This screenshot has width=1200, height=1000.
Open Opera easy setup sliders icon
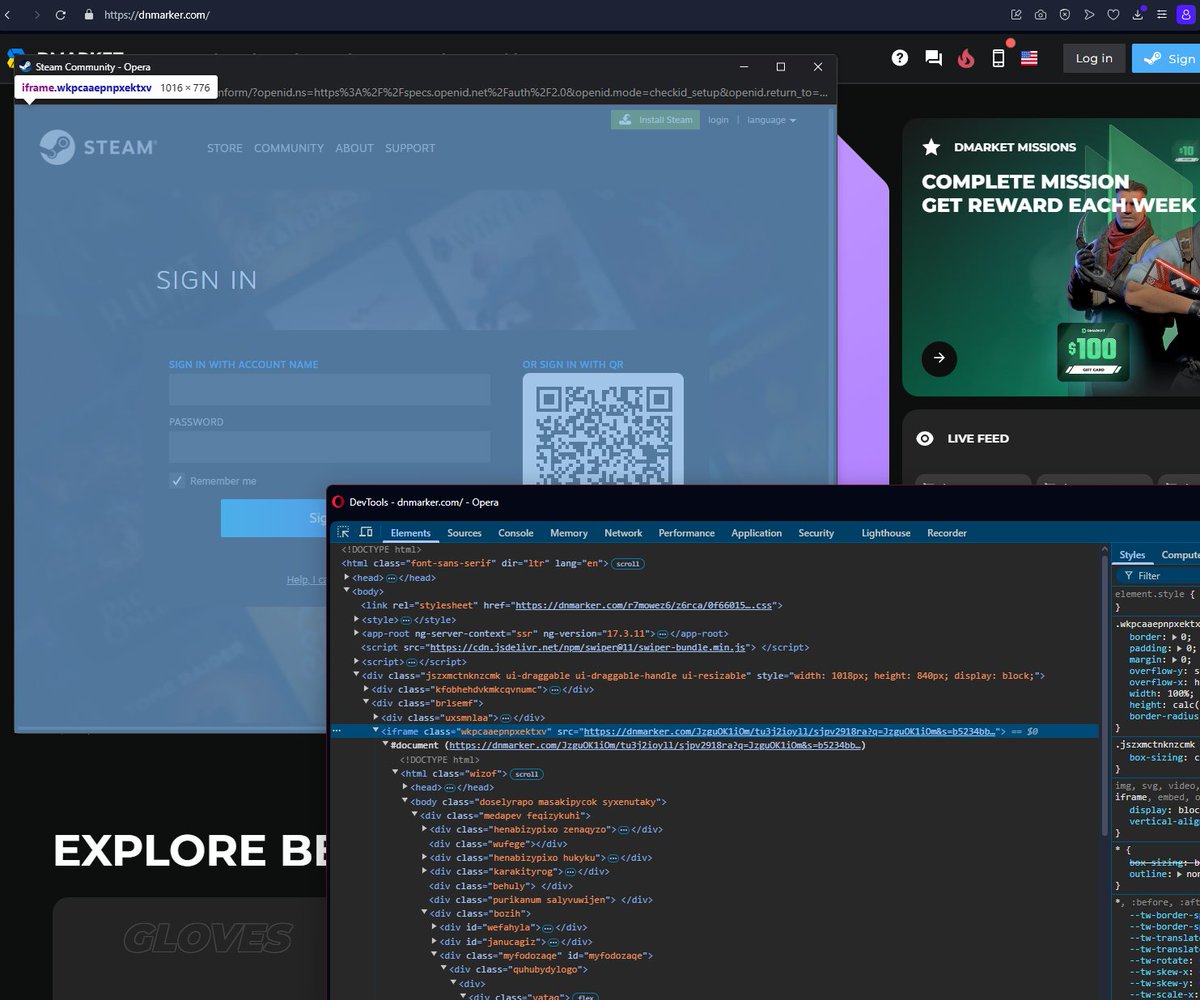coord(1162,15)
